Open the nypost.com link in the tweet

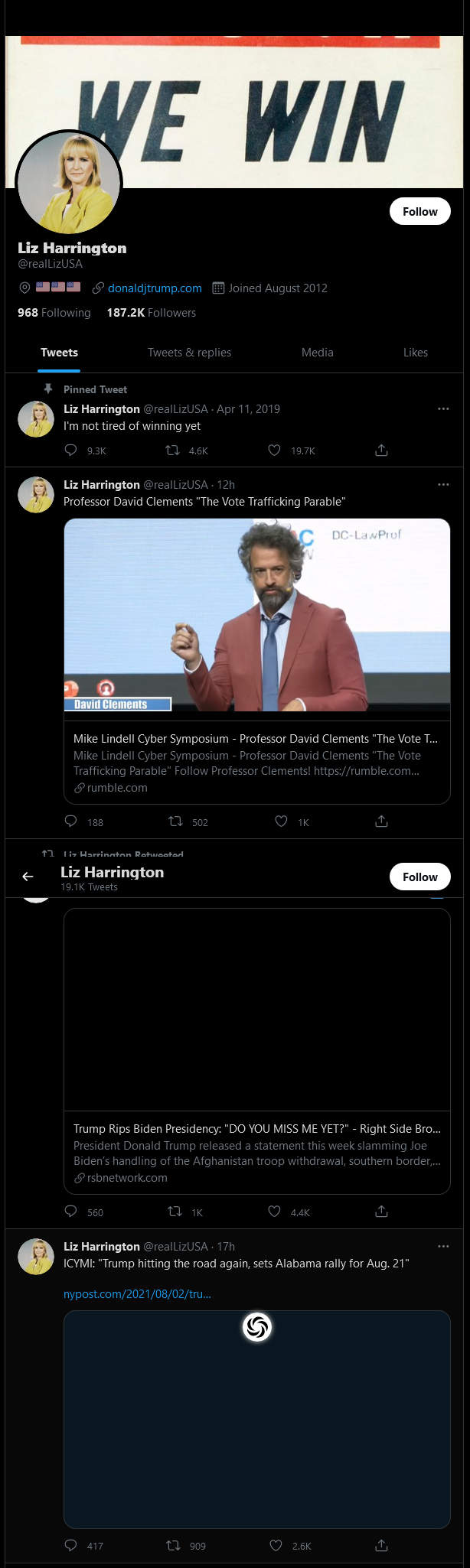(x=137, y=1294)
